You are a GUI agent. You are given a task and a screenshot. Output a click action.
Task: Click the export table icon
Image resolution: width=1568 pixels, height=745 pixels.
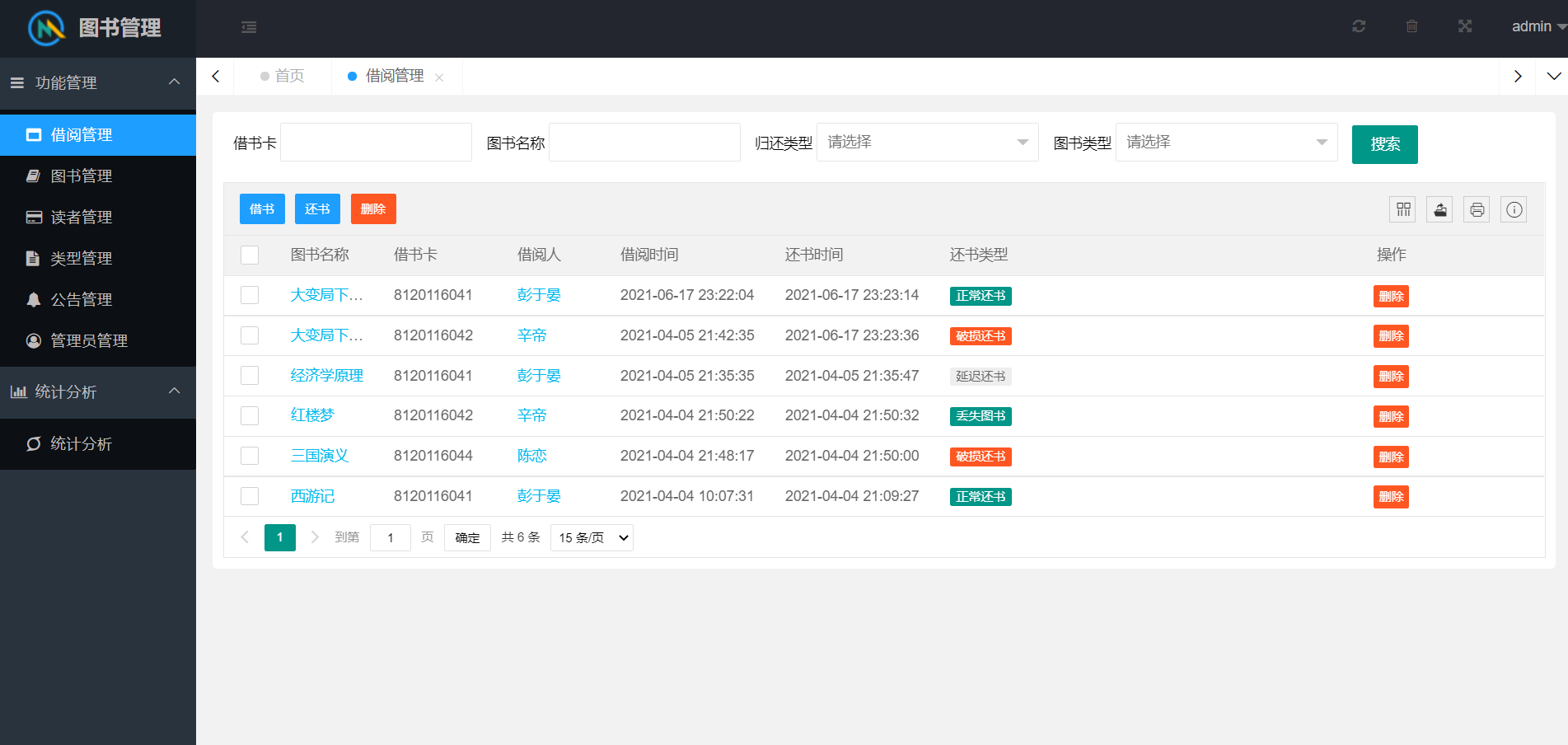[1439, 209]
